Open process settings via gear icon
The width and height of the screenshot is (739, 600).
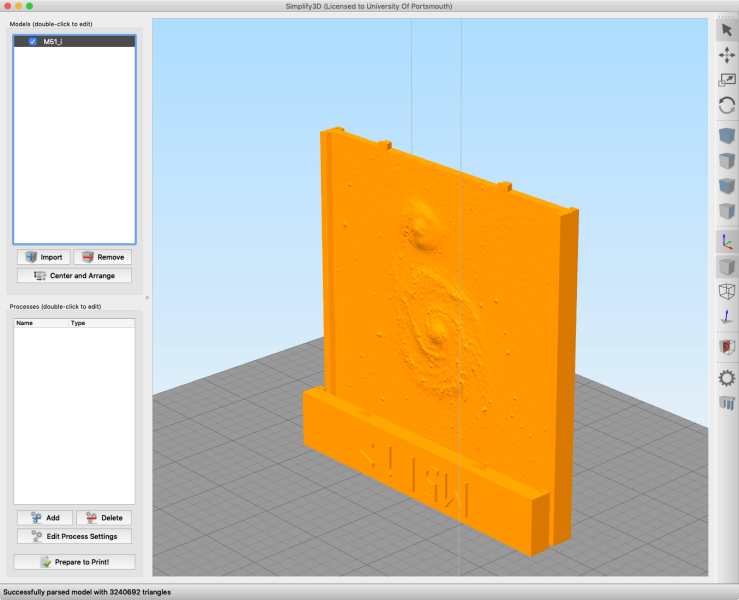(726, 378)
